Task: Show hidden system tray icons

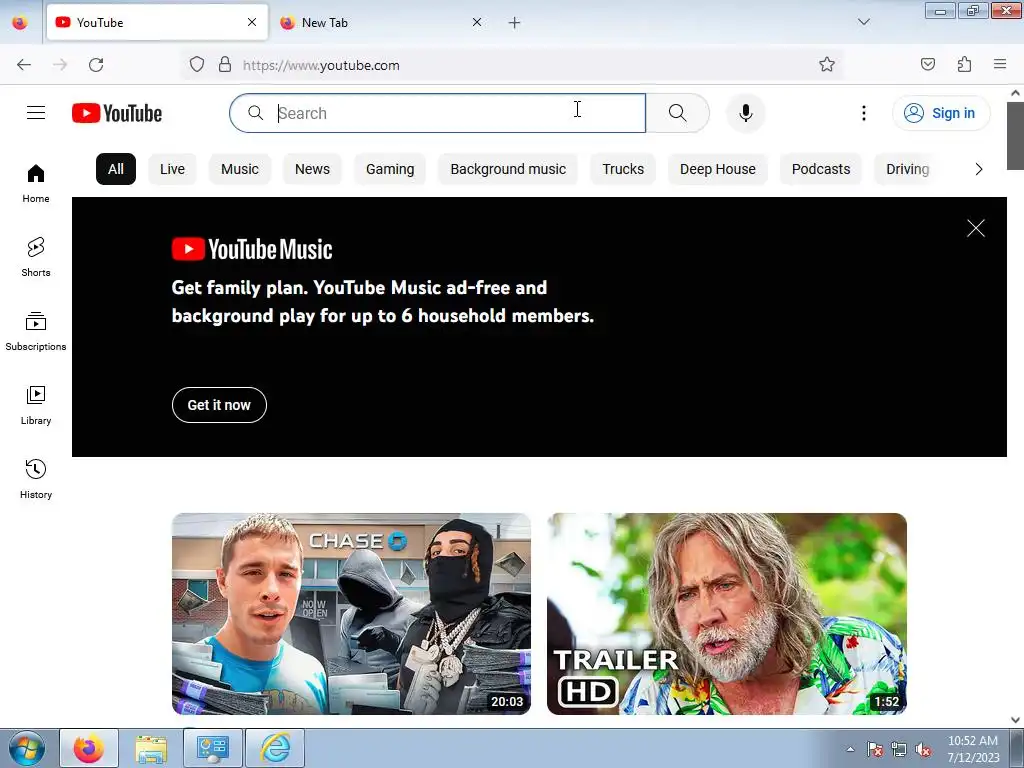Action: click(x=850, y=749)
